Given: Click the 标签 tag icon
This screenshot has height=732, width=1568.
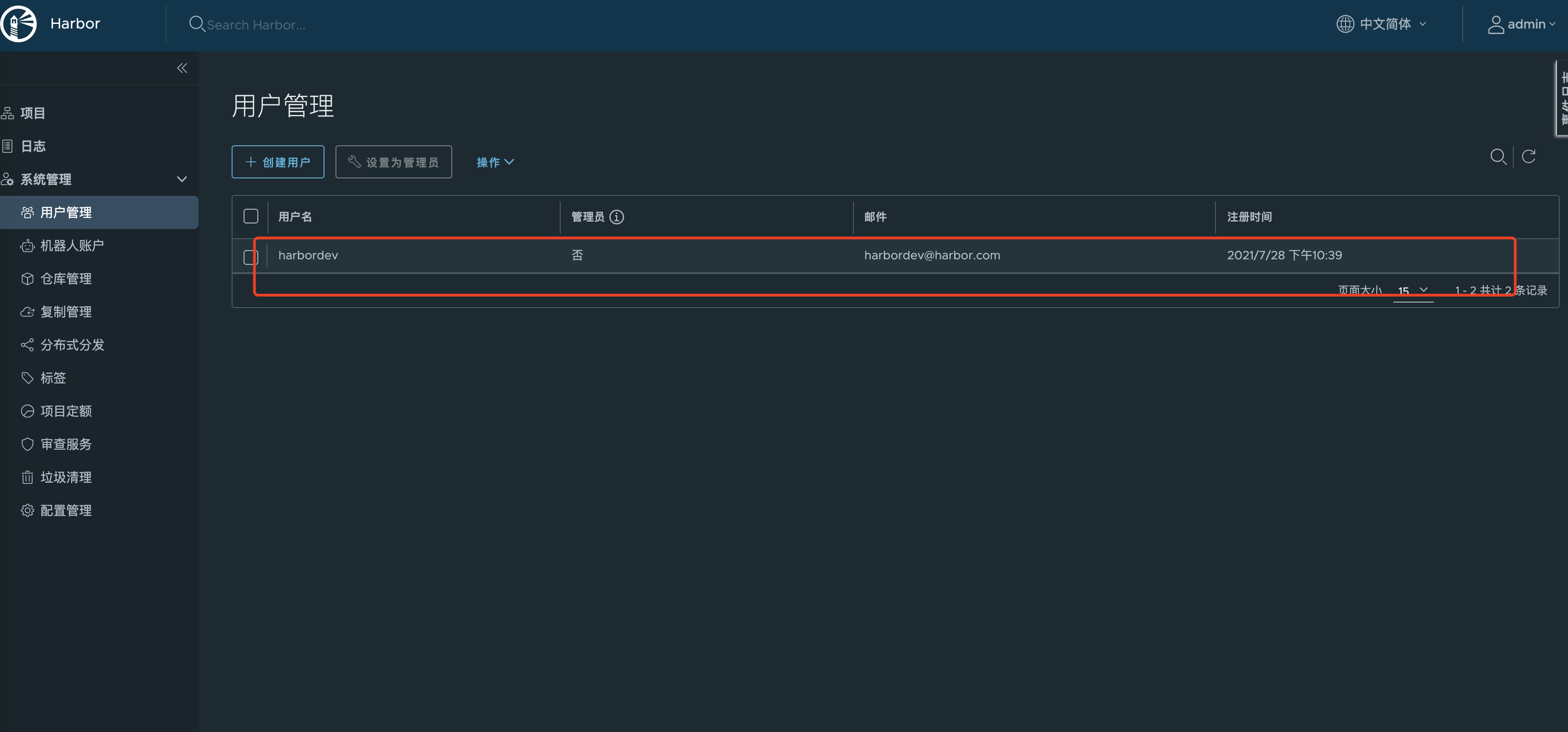Looking at the screenshot, I should point(28,377).
